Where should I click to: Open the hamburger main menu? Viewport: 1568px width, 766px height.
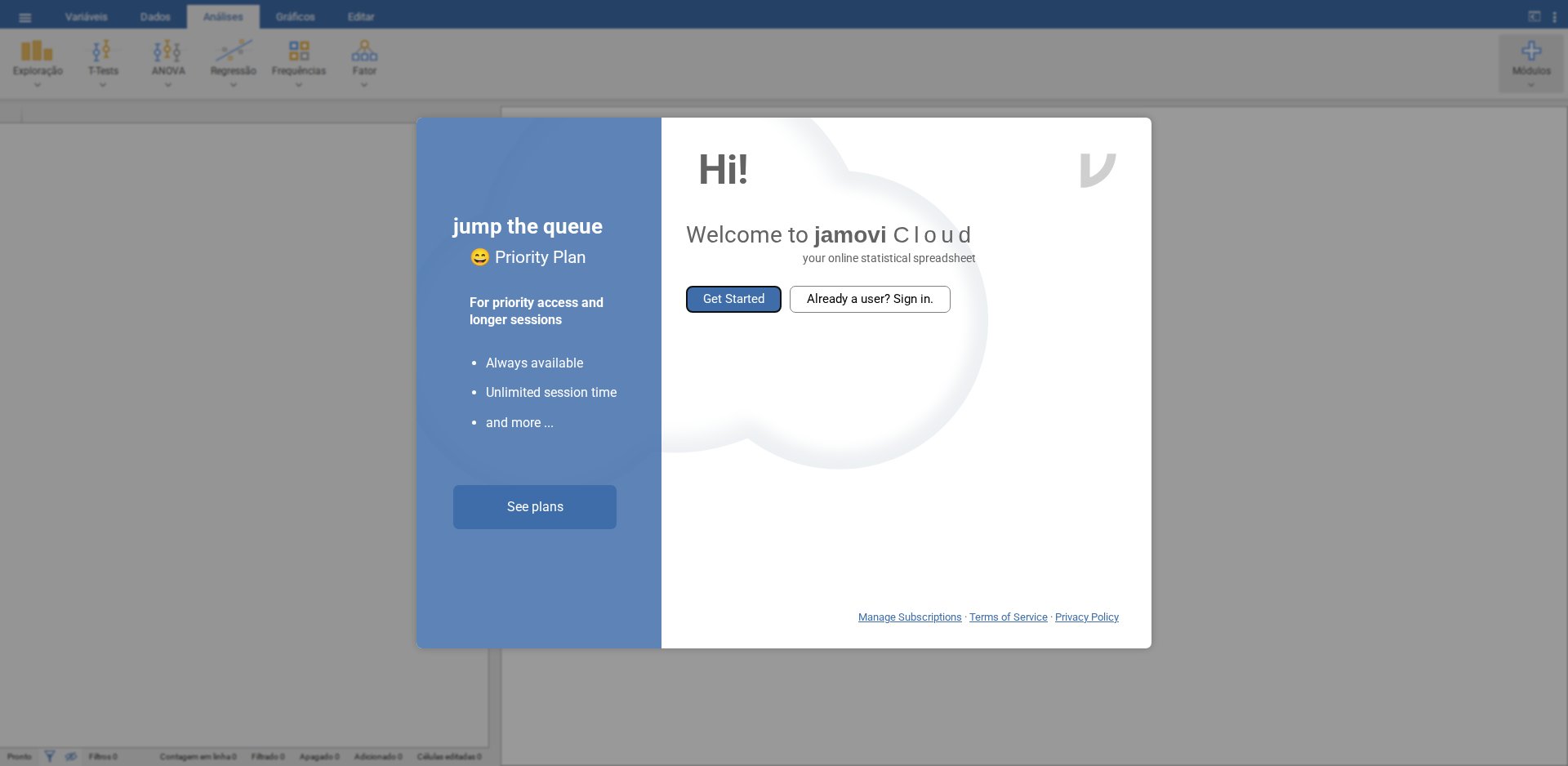click(x=24, y=17)
